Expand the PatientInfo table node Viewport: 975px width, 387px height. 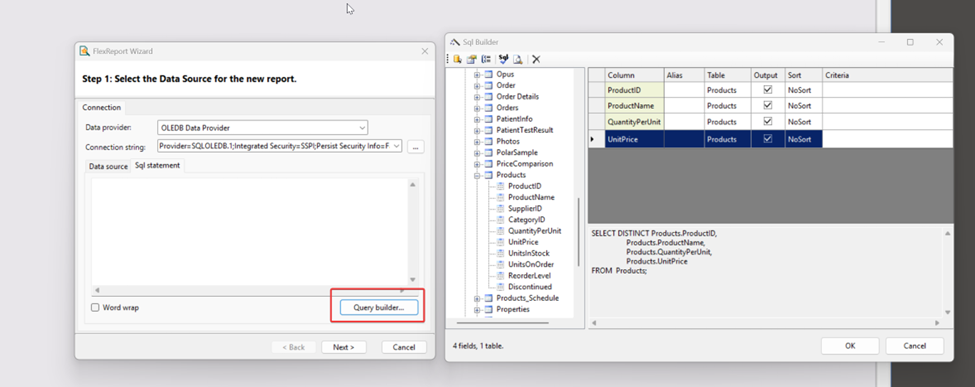(477, 119)
